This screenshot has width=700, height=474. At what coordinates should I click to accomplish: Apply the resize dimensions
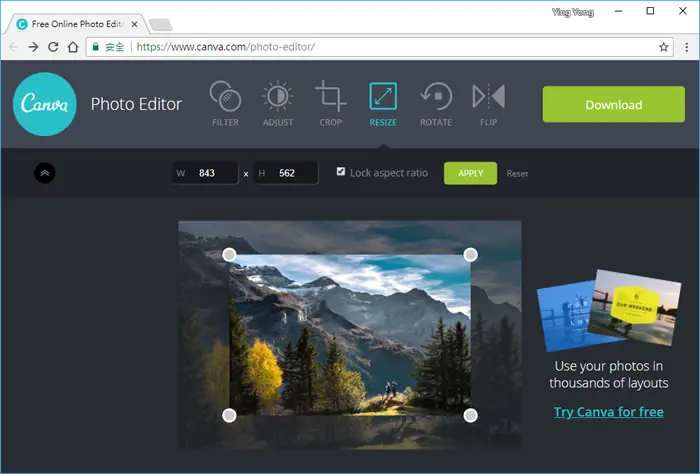pyautogui.click(x=471, y=173)
